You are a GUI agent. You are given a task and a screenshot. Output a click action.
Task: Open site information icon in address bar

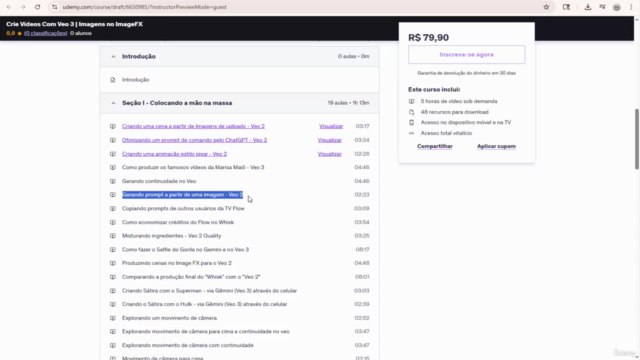click(55, 7)
